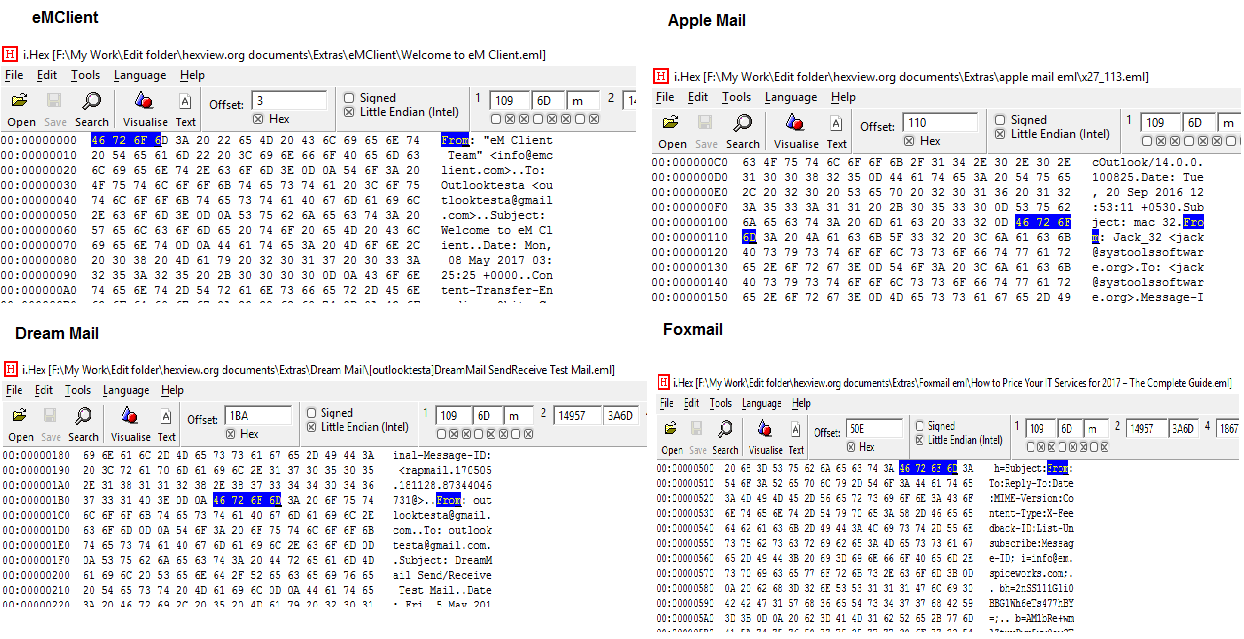Click the 'm' character field in eMClient window
This screenshot has height=639, width=1244.
582,101
